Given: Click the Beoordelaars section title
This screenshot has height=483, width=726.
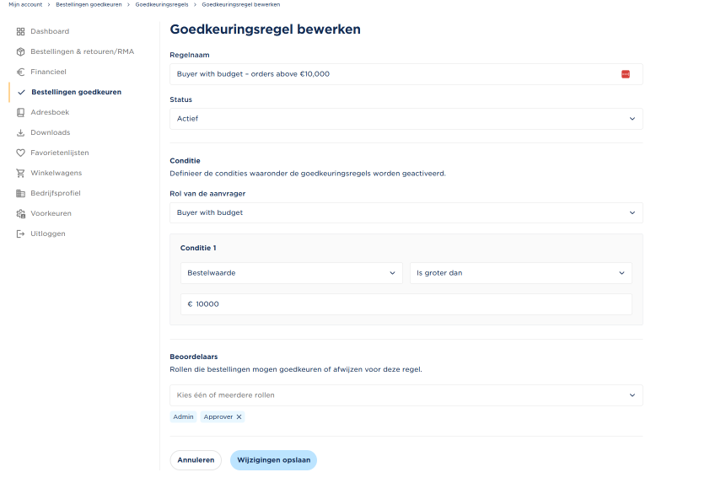Looking at the screenshot, I should (194, 357).
